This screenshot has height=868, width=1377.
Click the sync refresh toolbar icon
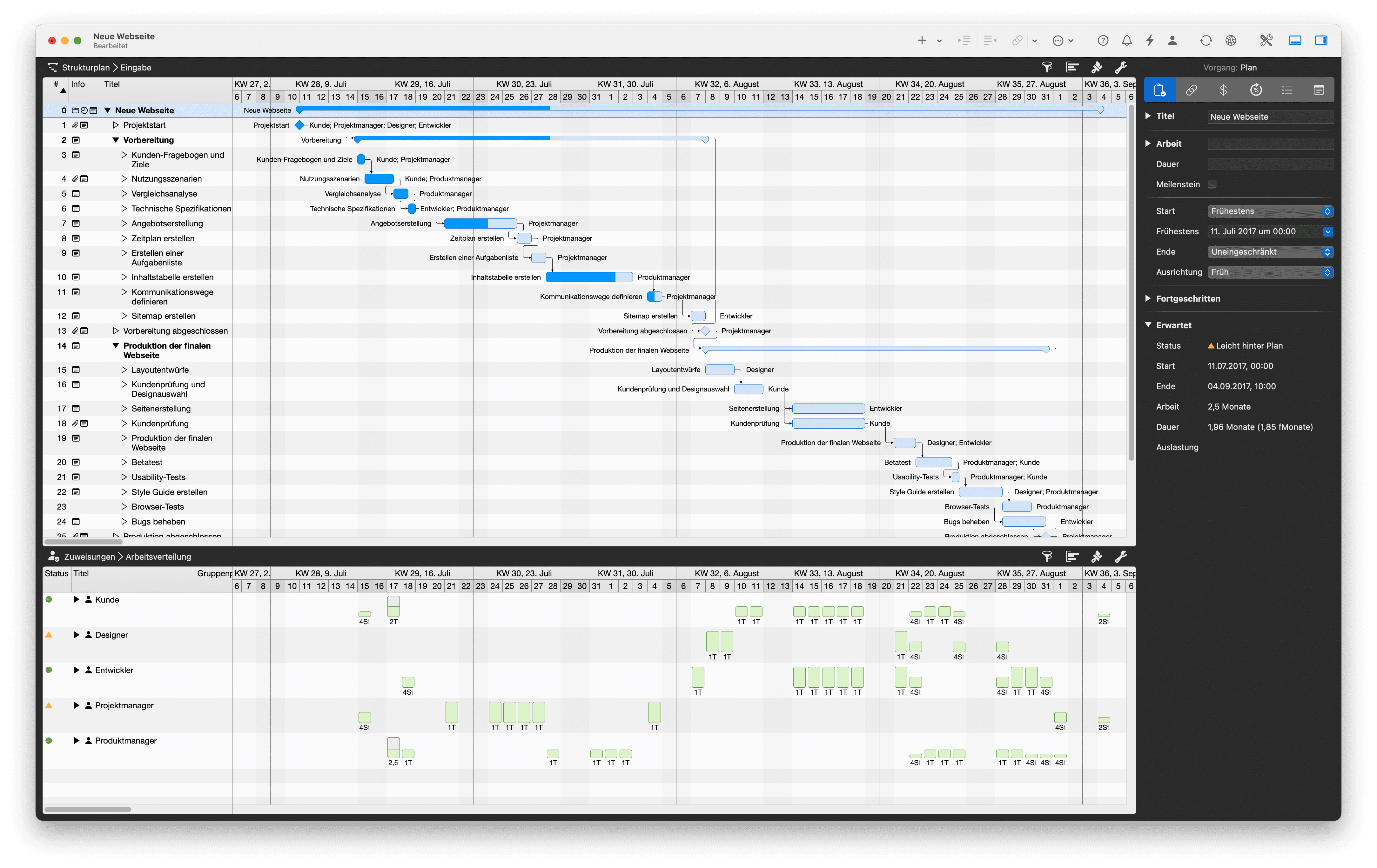pyautogui.click(x=1206, y=40)
